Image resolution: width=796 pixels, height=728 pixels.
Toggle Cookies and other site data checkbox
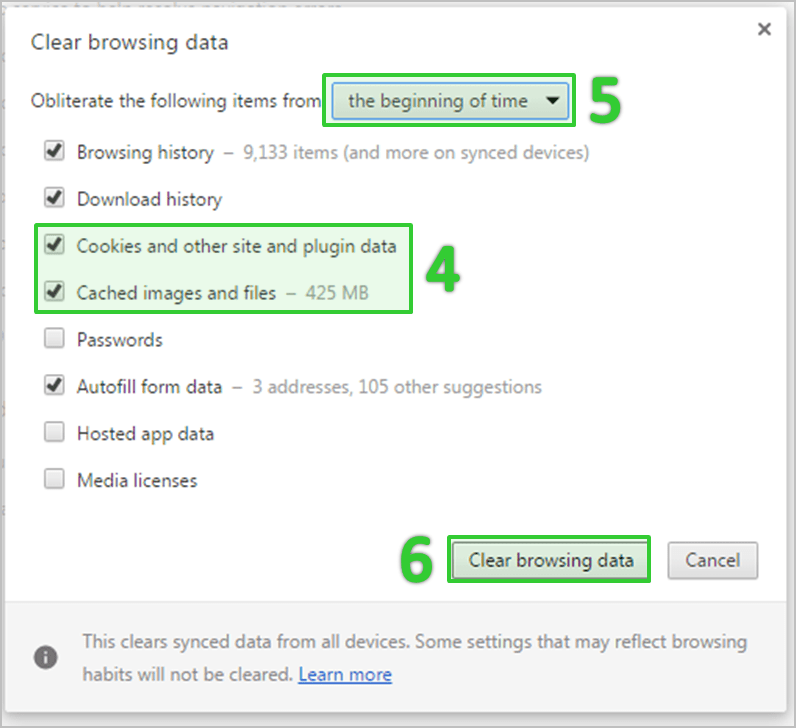click(x=54, y=245)
